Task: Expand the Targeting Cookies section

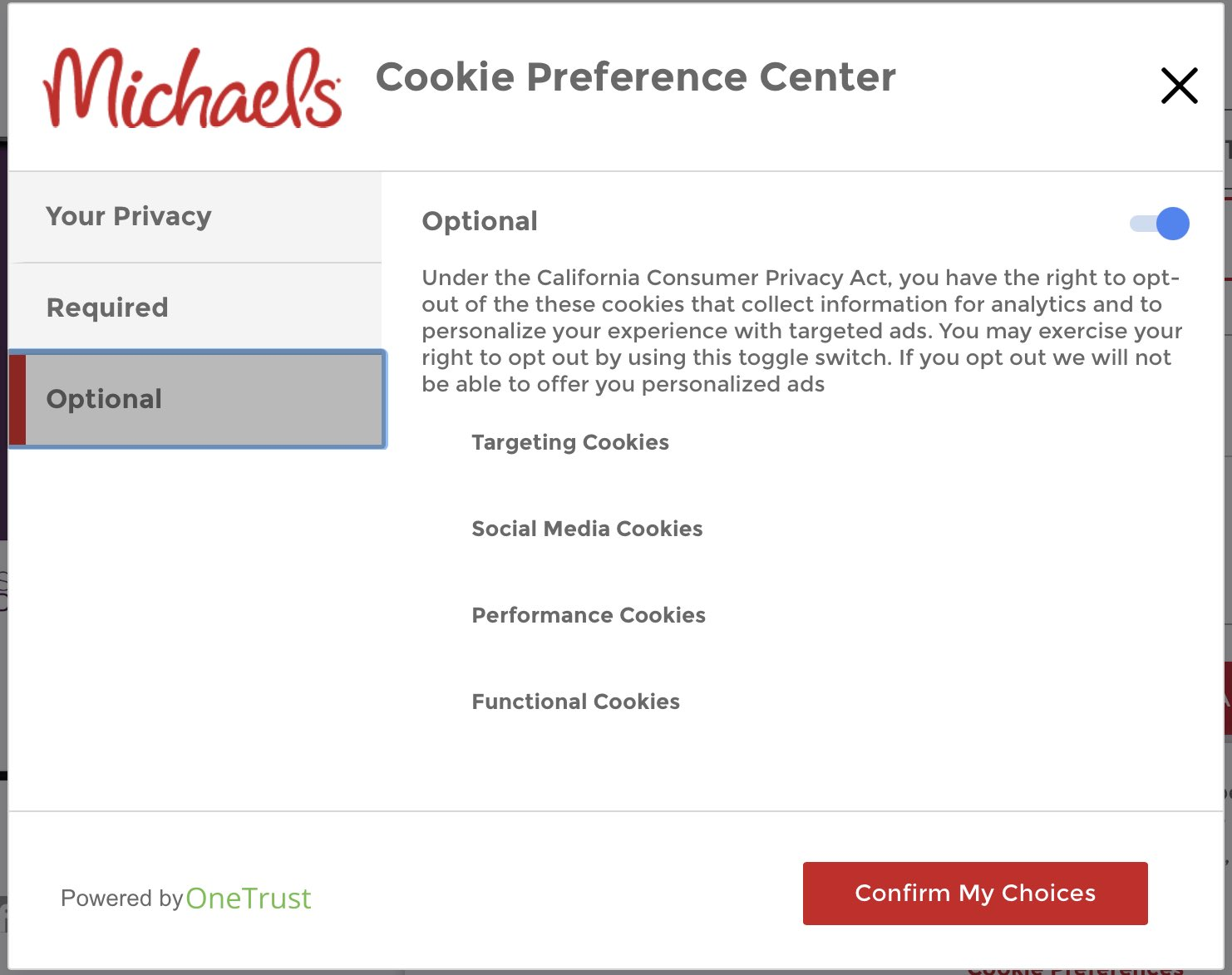Action: pyautogui.click(x=570, y=442)
